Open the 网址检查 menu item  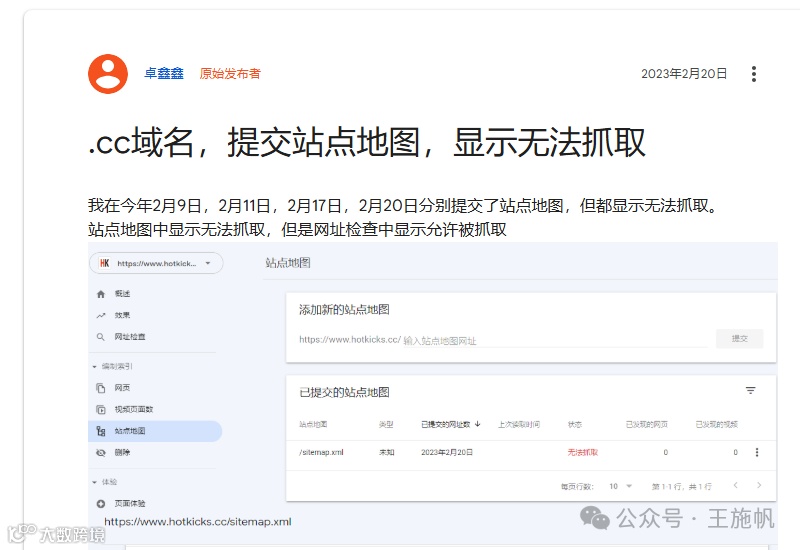130,337
